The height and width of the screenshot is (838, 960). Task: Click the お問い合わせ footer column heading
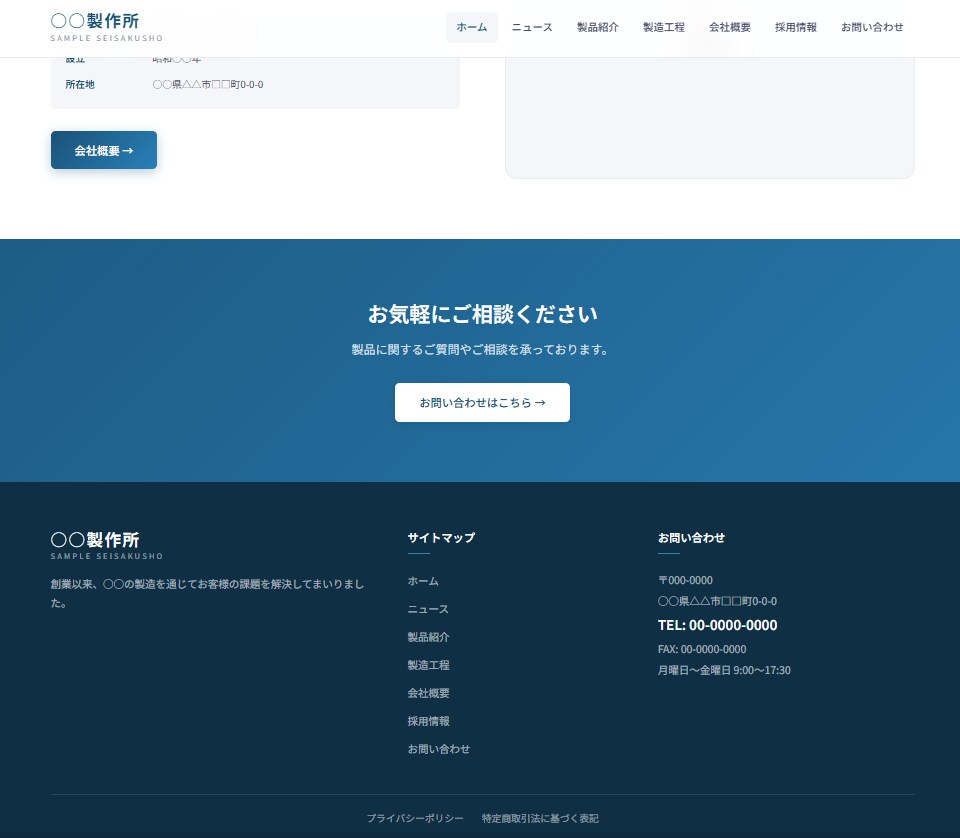[x=691, y=537]
